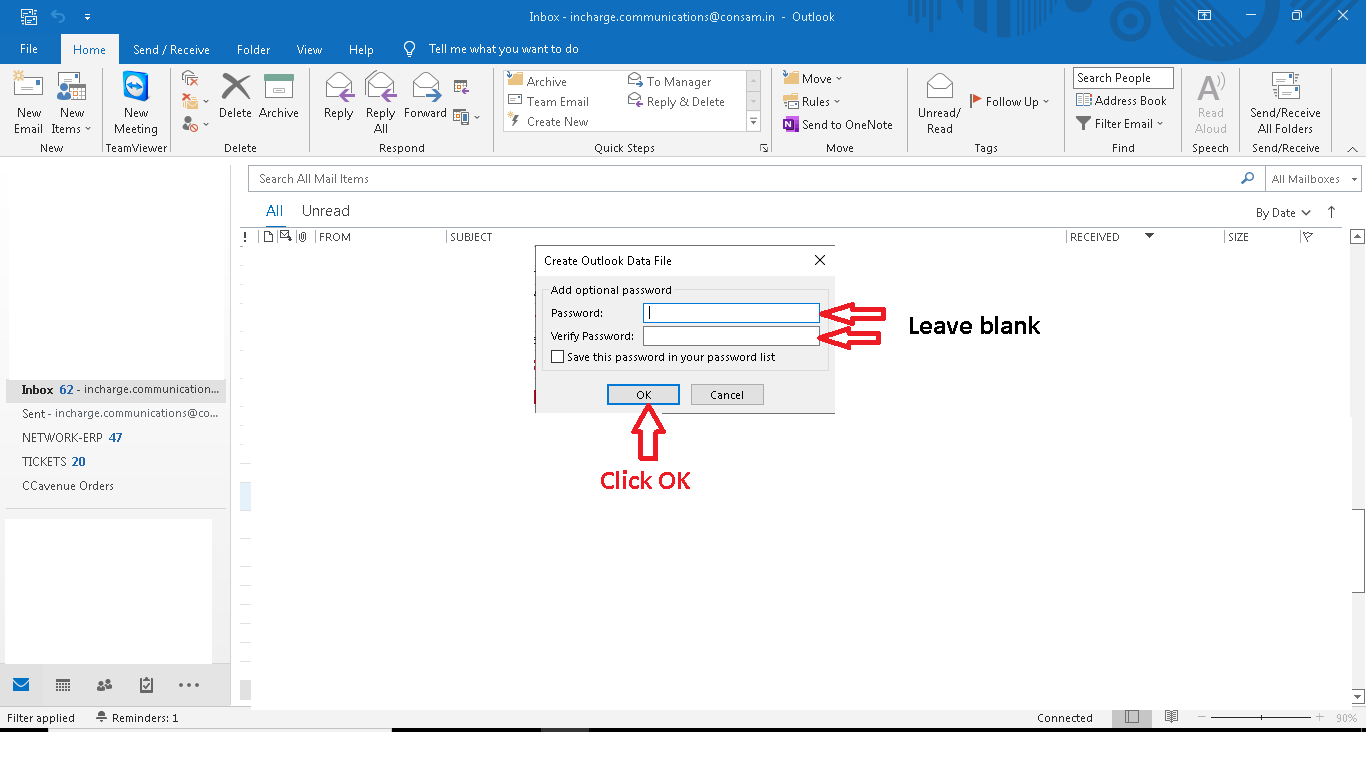1366x768 pixels.
Task: Click the Ignore conversation icon
Action: [x=190, y=78]
